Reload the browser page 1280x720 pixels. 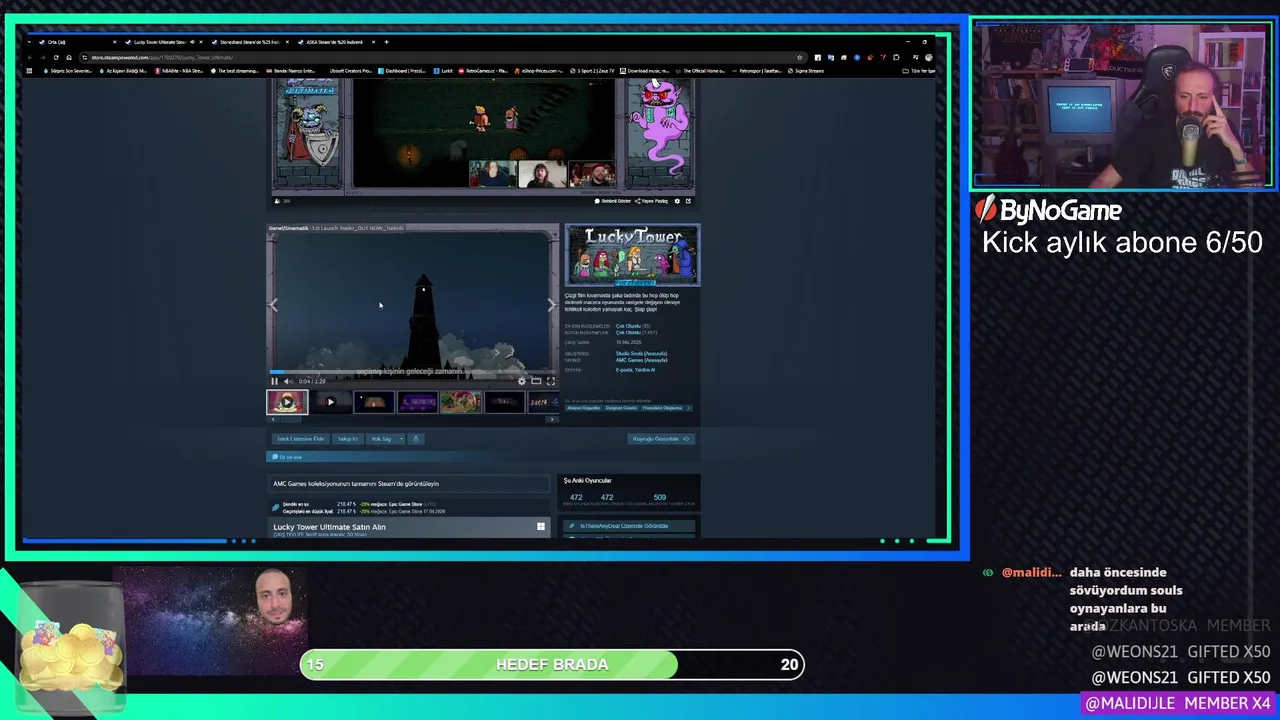coord(56,57)
